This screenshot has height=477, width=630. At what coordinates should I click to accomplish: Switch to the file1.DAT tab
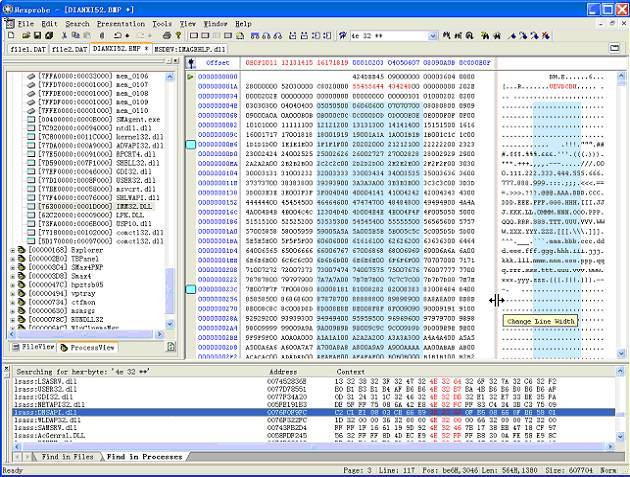(x=28, y=49)
